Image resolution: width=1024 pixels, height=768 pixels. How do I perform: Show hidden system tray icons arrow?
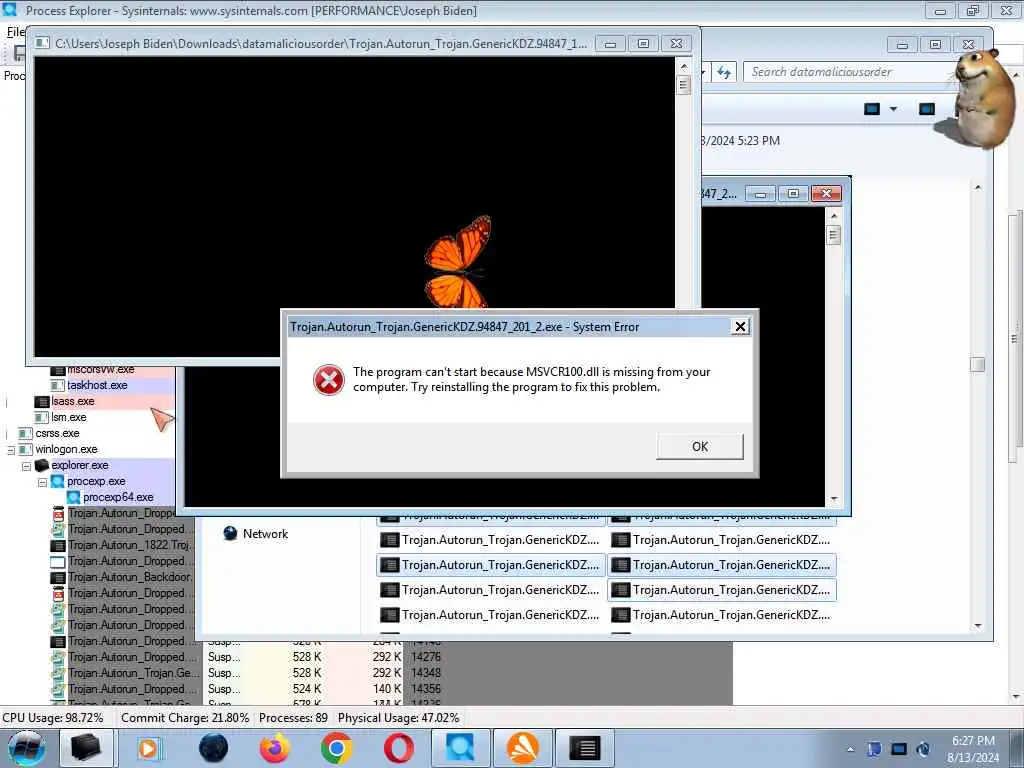click(850, 750)
